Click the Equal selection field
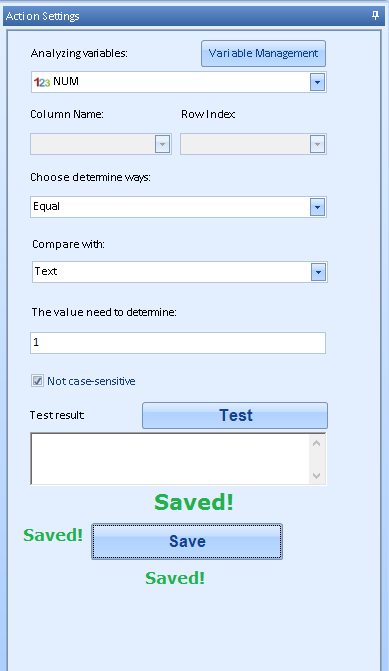This screenshot has width=389, height=671. click(178, 207)
